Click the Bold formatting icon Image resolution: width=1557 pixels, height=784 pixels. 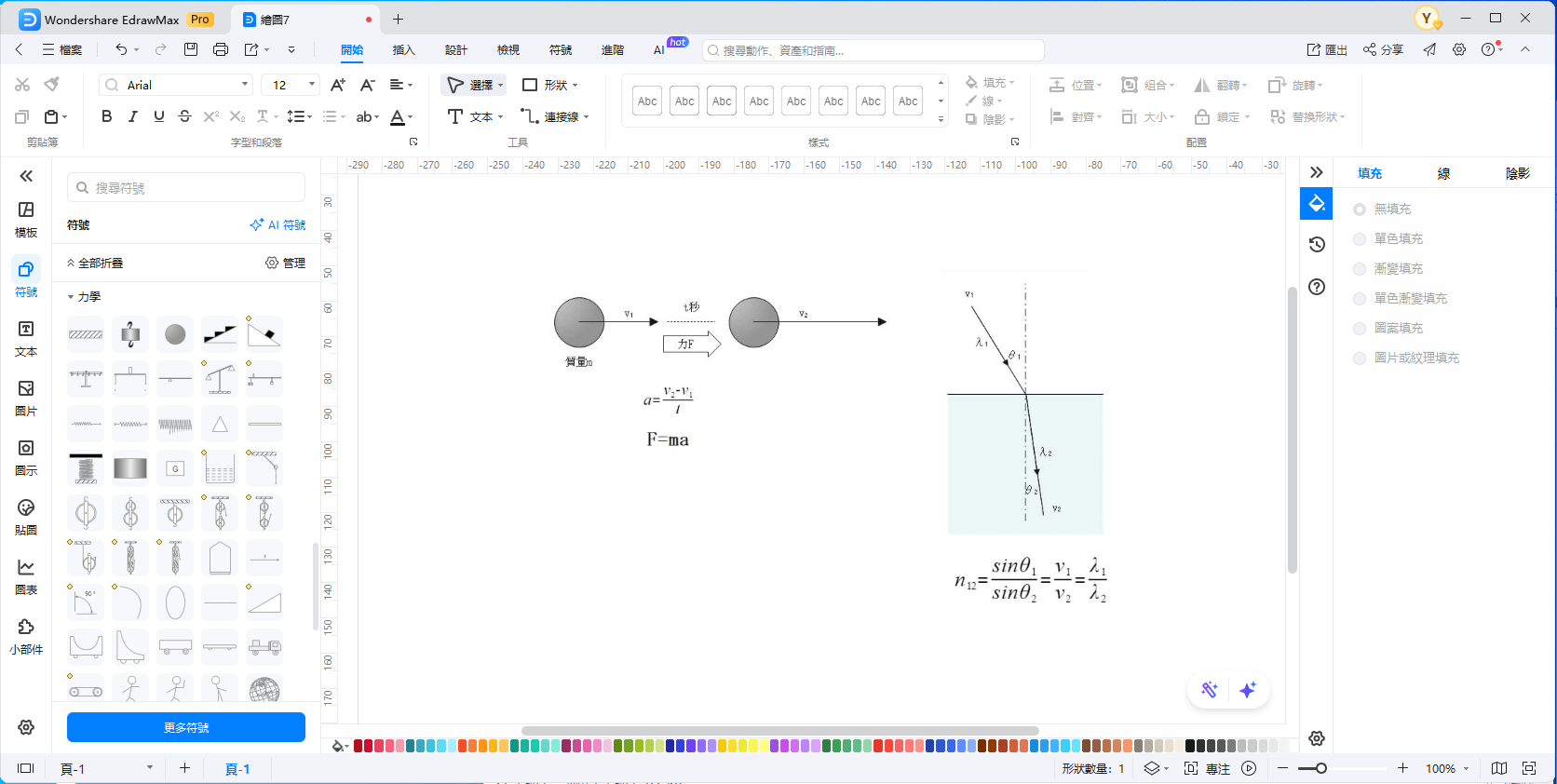(107, 116)
